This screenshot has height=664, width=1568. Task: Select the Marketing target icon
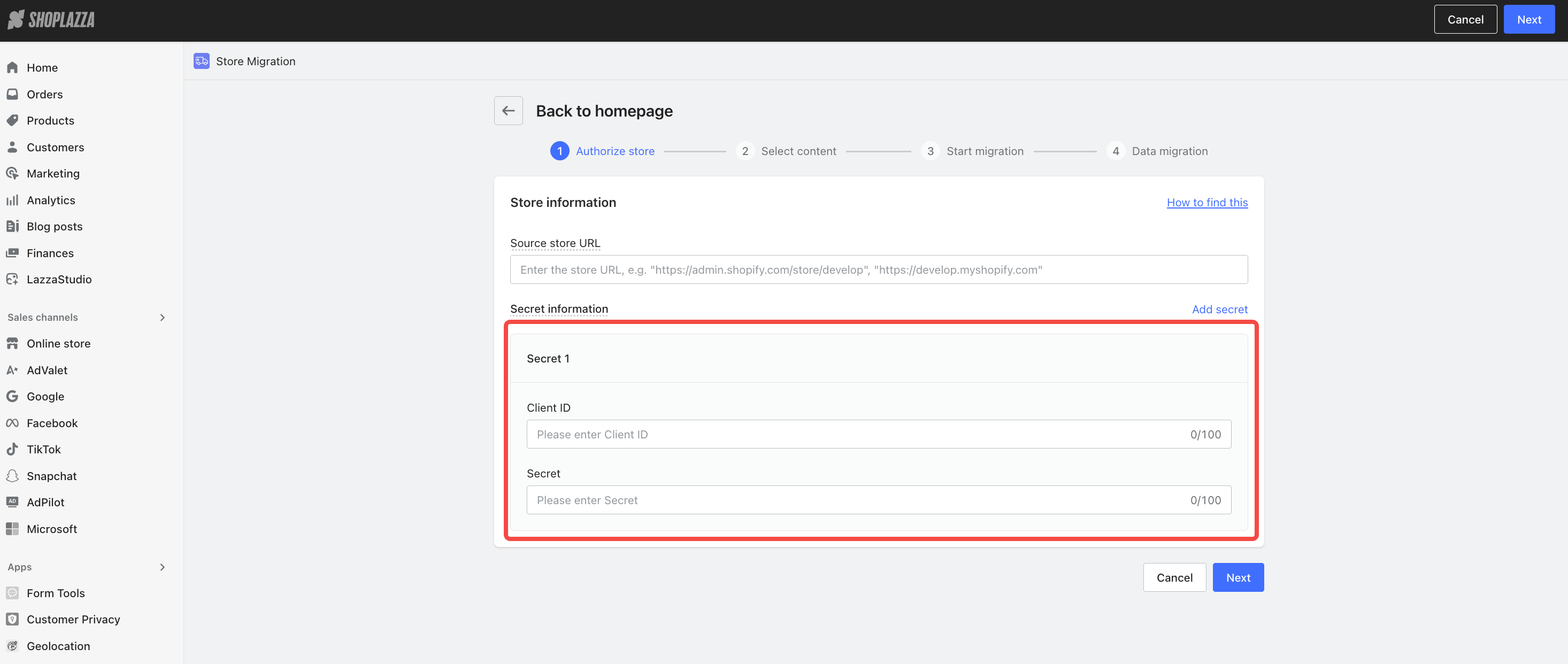coord(12,173)
